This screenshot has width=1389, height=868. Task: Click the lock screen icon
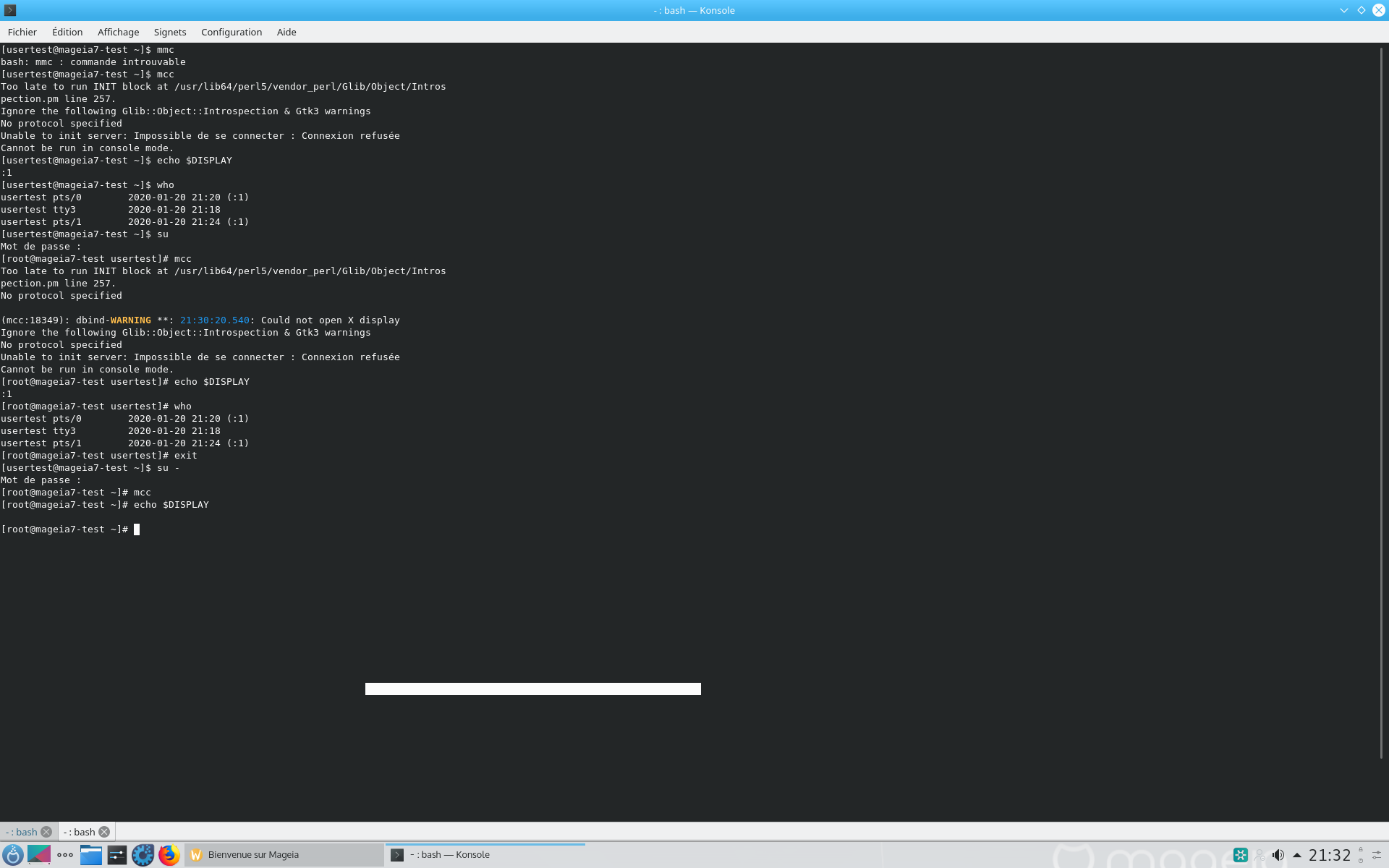click(1361, 850)
